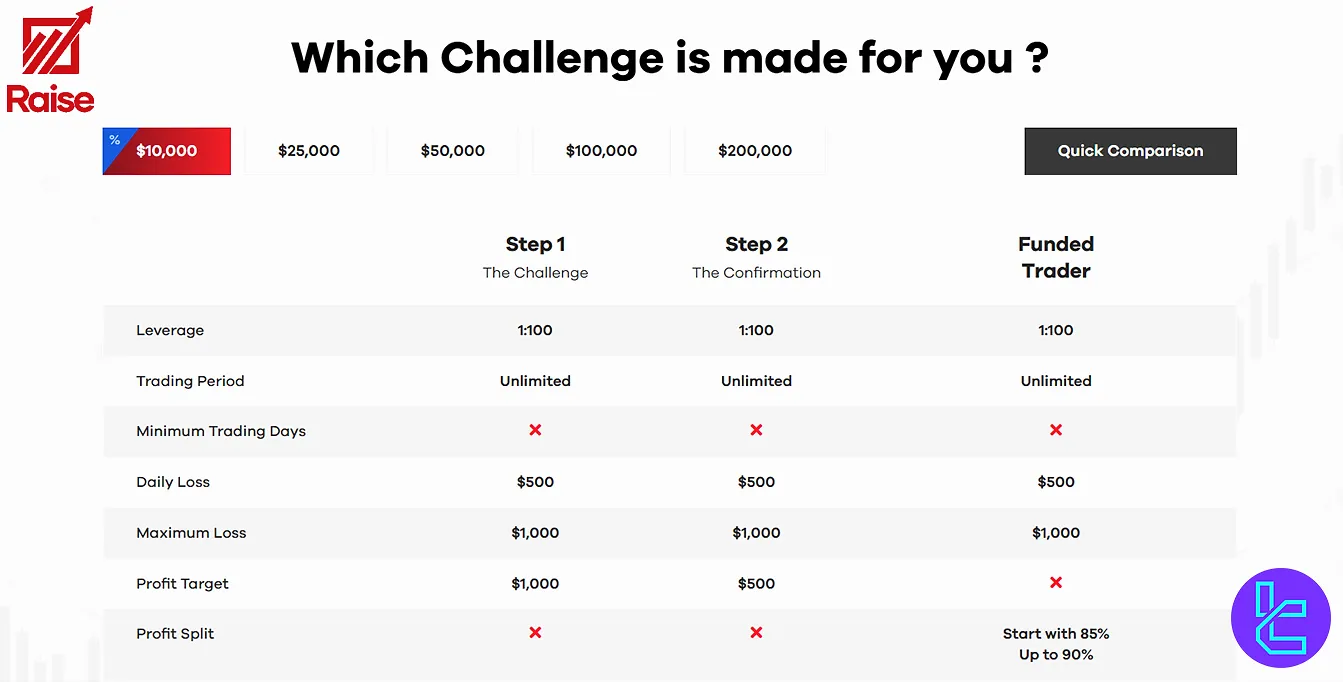Click the Profit Split row label
The height and width of the screenshot is (682, 1343).
coord(175,633)
